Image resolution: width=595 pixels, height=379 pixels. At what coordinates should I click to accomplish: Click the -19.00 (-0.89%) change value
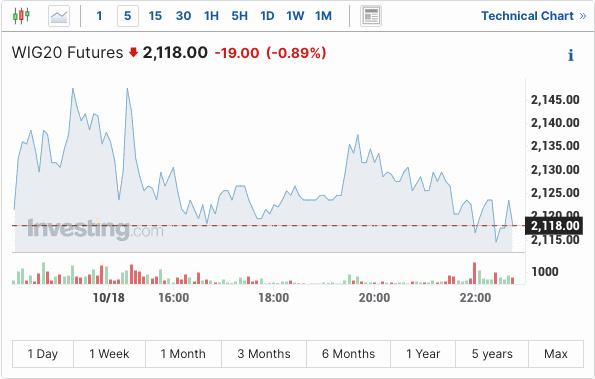point(271,53)
